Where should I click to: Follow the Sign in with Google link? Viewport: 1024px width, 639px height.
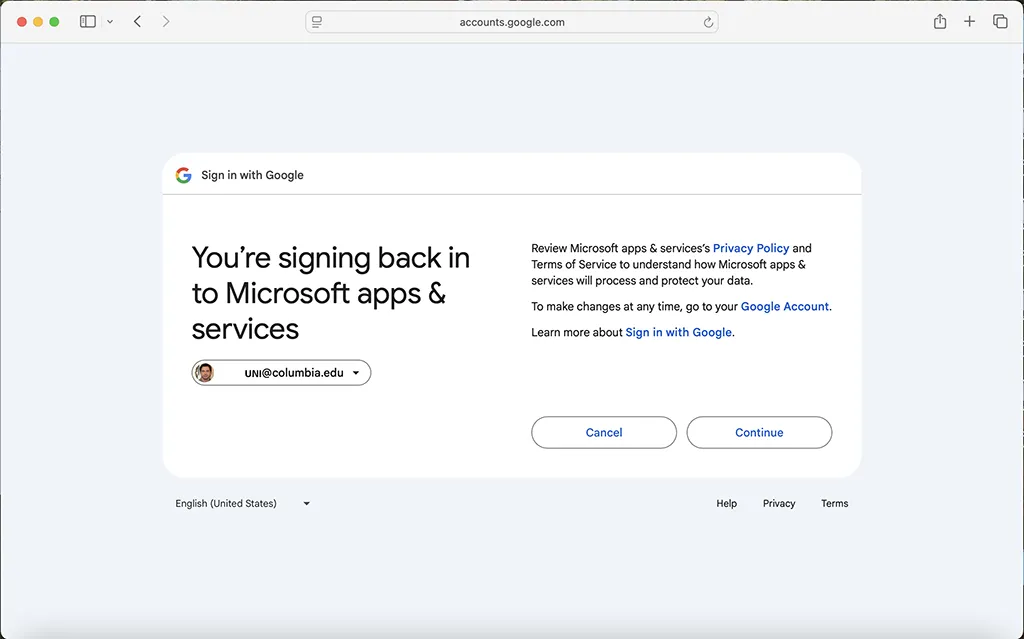(679, 332)
